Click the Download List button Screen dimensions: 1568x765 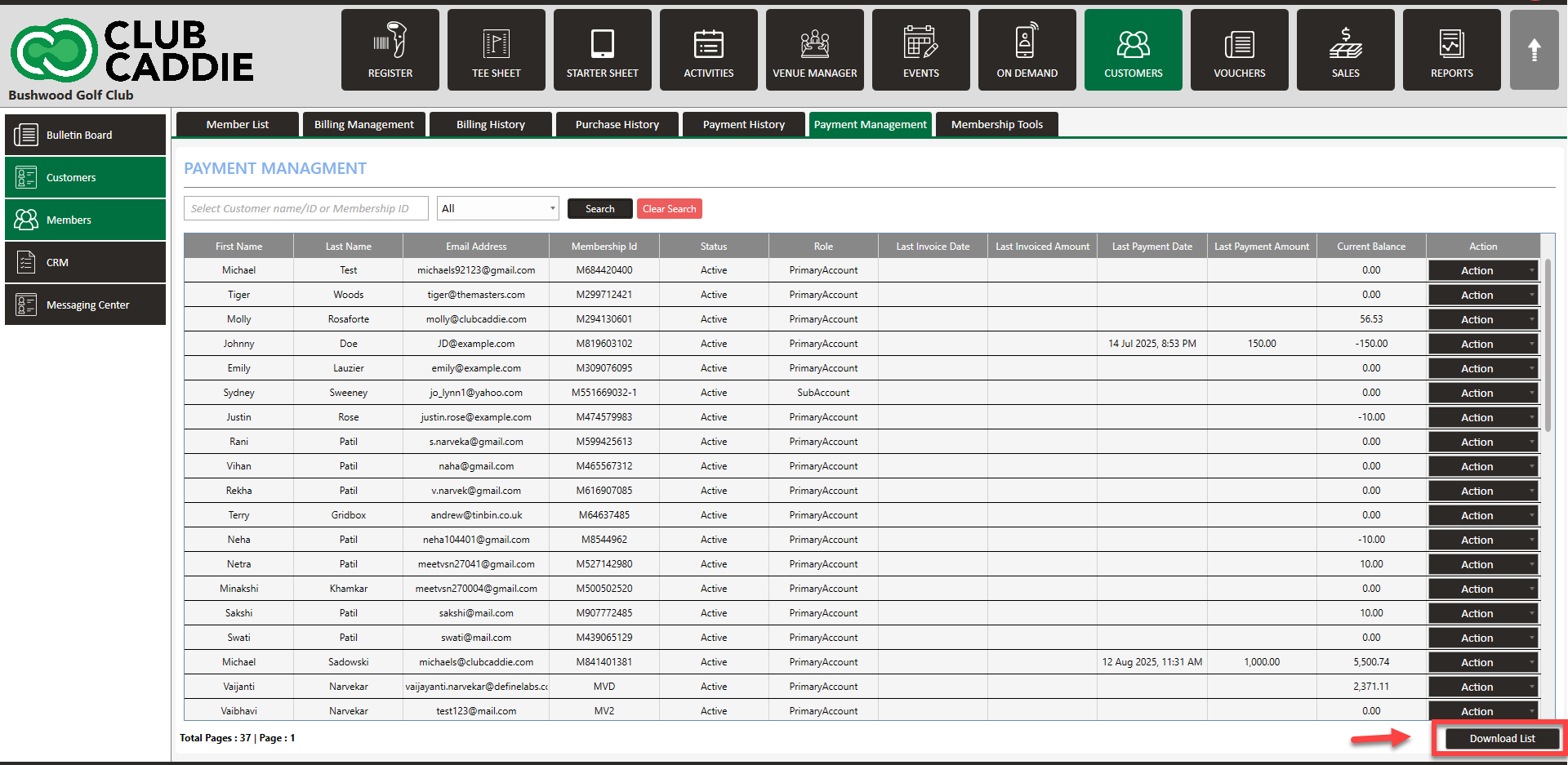coord(1502,738)
